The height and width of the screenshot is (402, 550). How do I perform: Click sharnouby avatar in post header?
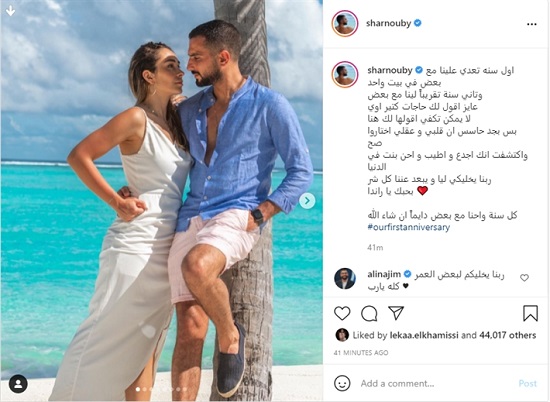tap(345, 24)
